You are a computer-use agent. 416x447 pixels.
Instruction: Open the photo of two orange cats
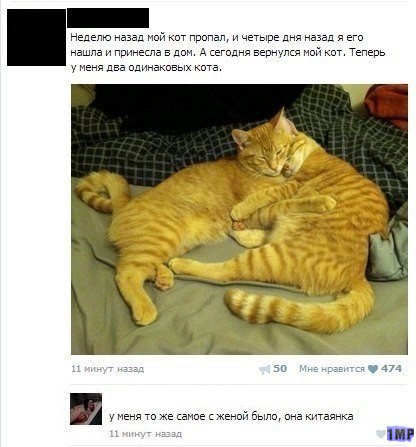239,219
